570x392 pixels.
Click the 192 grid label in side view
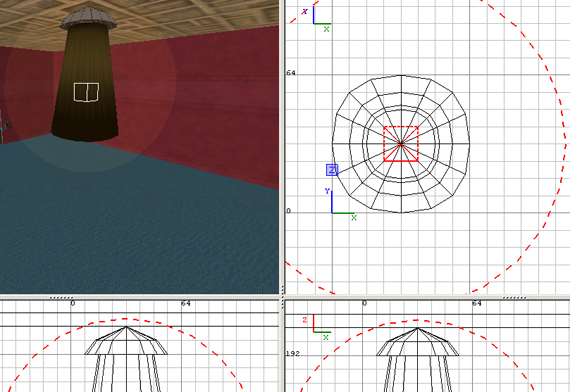point(293,353)
